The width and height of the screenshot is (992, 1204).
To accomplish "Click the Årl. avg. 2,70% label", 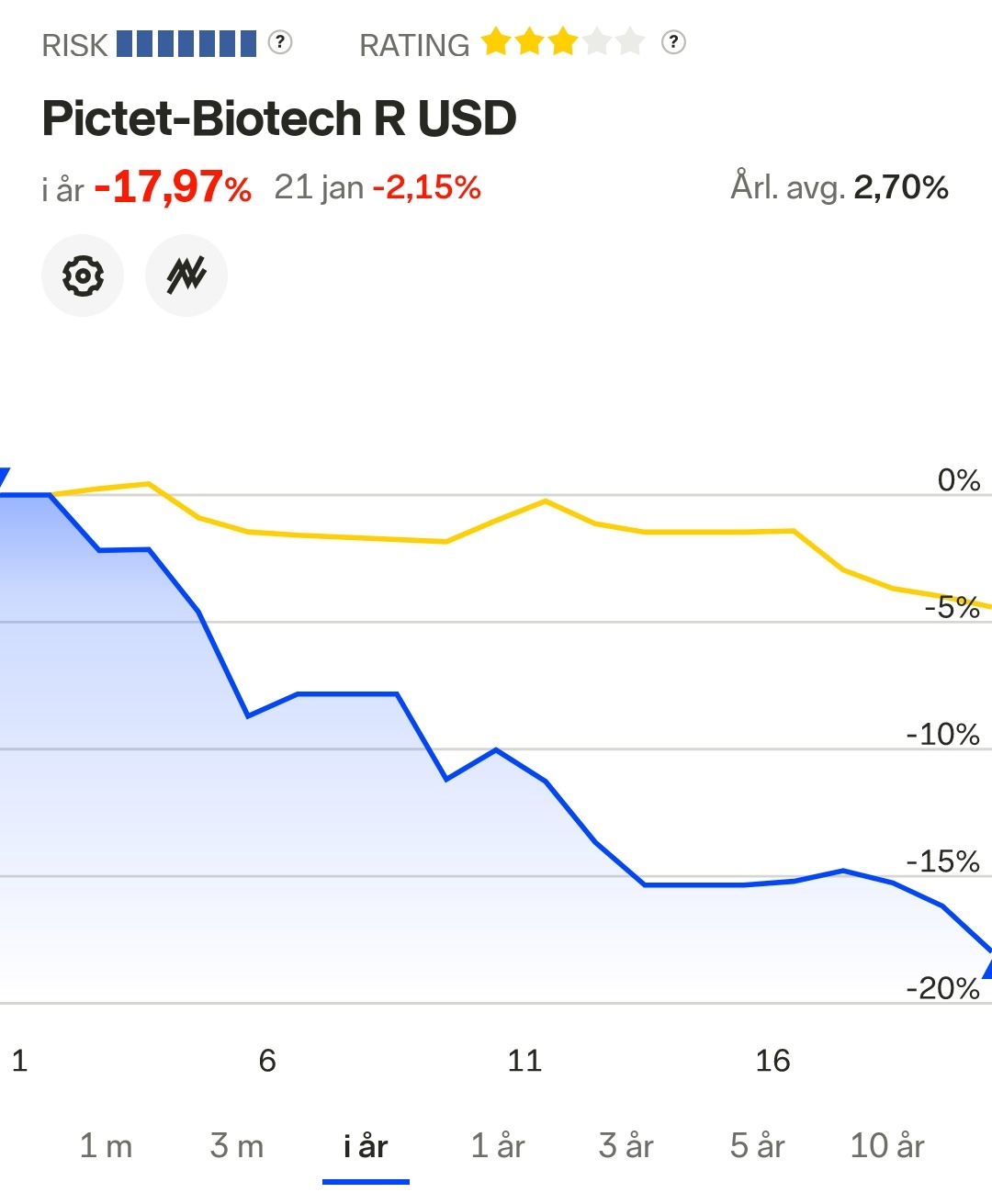I will (839, 187).
